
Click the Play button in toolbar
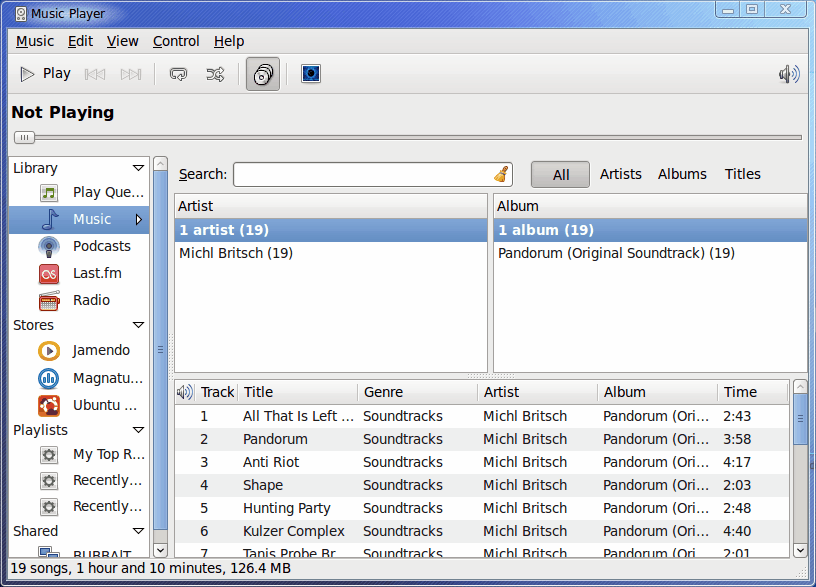(x=45, y=74)
